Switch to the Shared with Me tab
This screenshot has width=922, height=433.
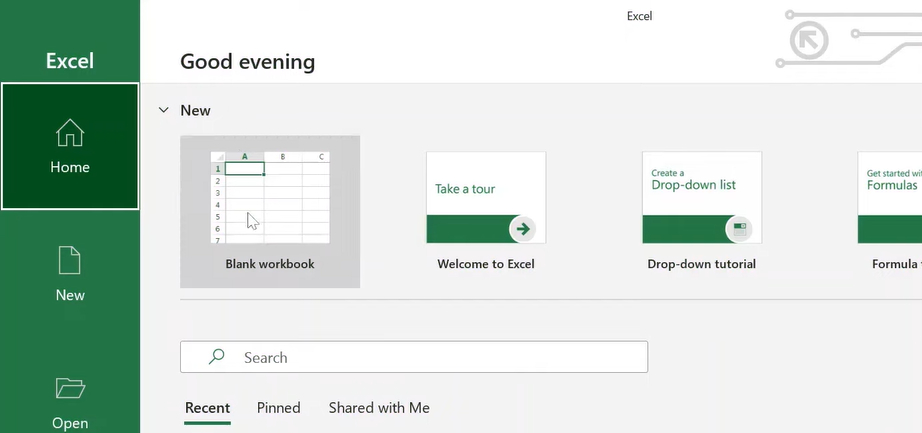pos(379,408)
